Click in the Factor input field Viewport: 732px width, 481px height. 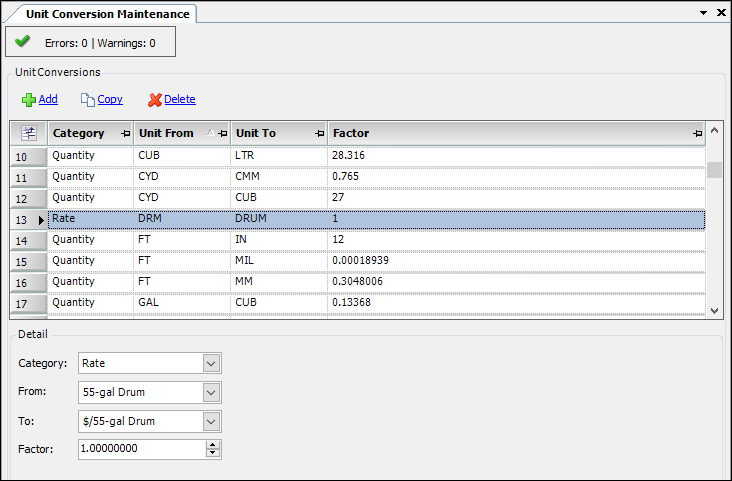(140, 449)
